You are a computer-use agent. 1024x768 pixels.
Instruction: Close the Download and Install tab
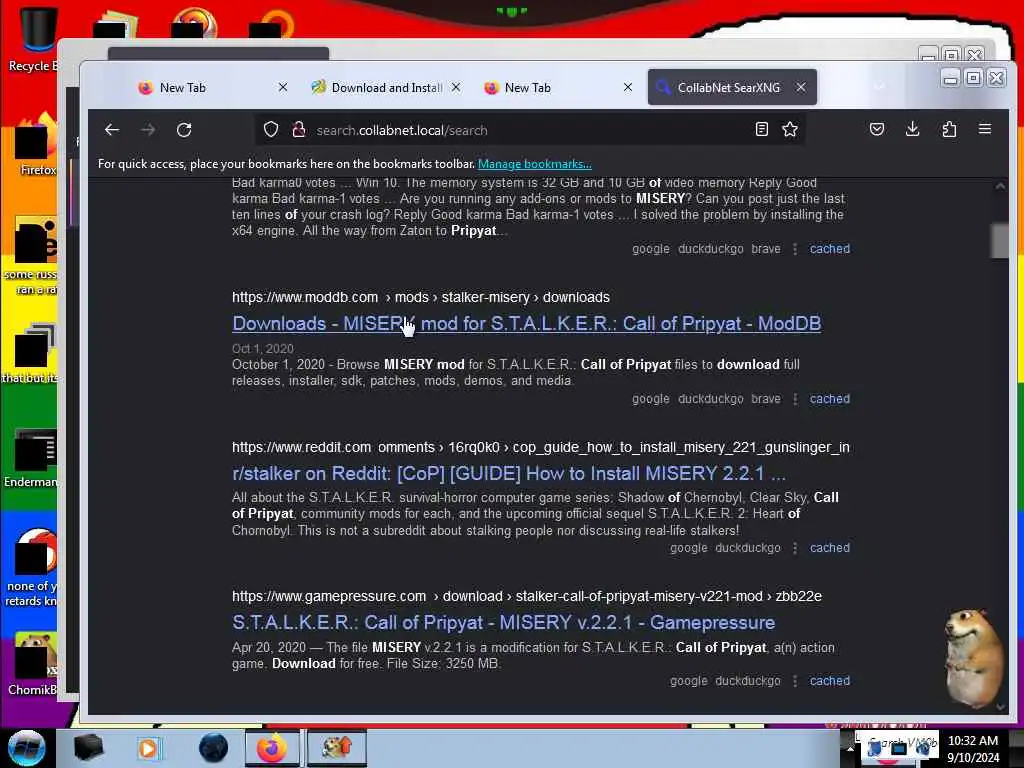click(x=456, y=87)
